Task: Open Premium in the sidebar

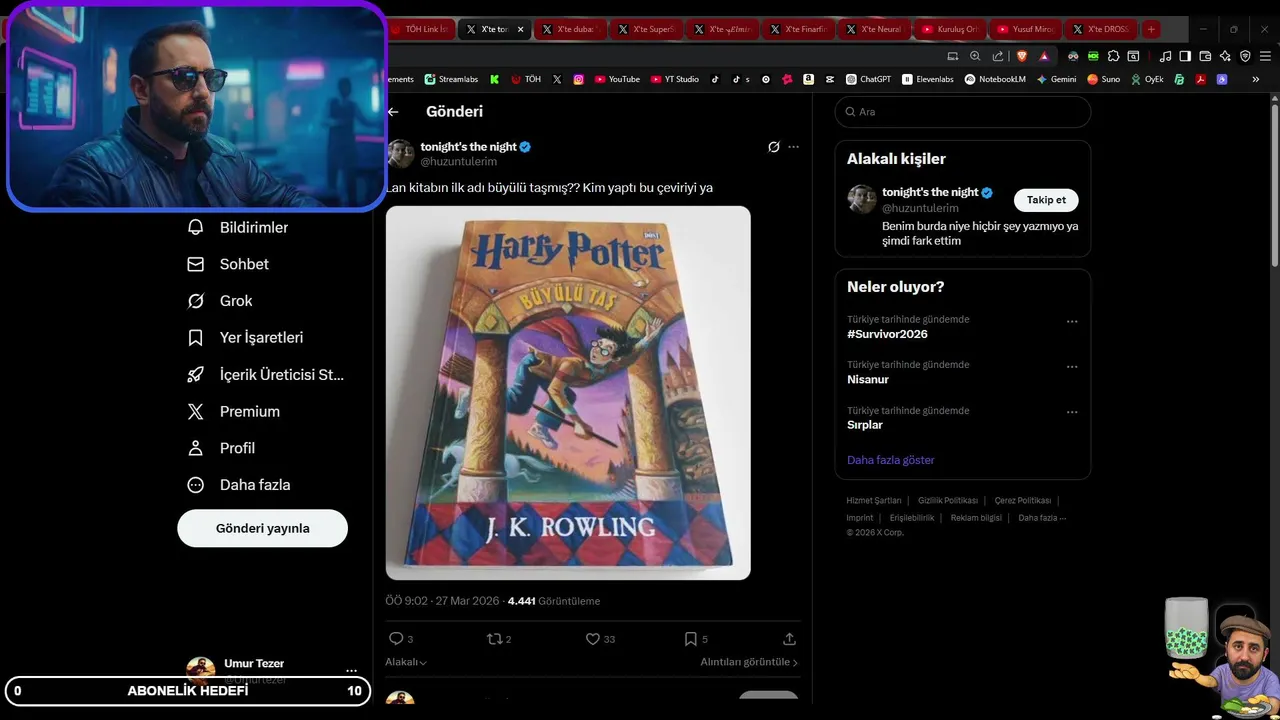Action: tap(233, 411)
